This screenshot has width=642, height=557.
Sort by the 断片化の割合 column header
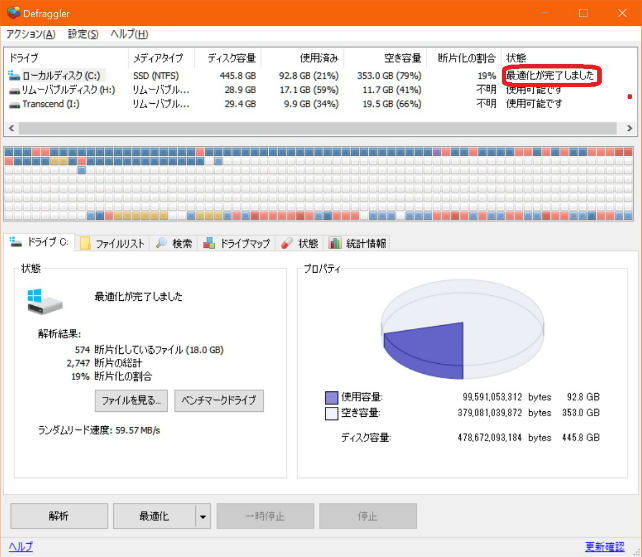click(463, 58)
